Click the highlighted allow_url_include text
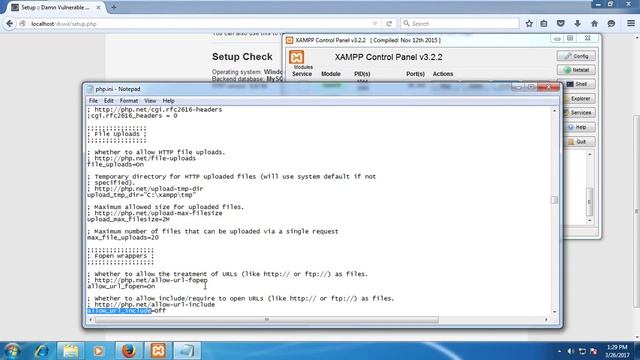640x360 pixels. pos(119,311)
